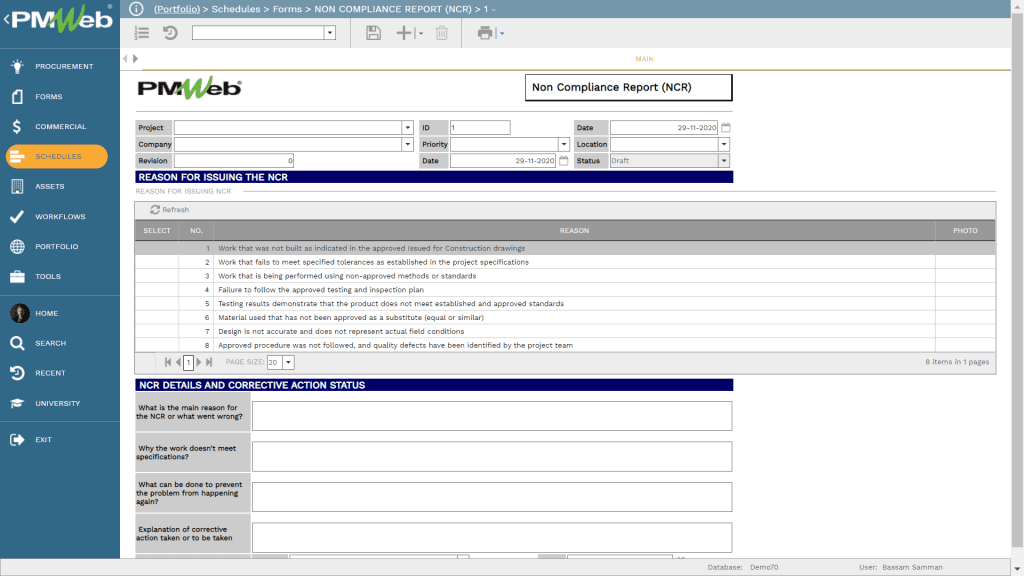This screenshot has width=1024, height=576.
Task: Click the Save disk icon
Action: (x=374, y=33)
